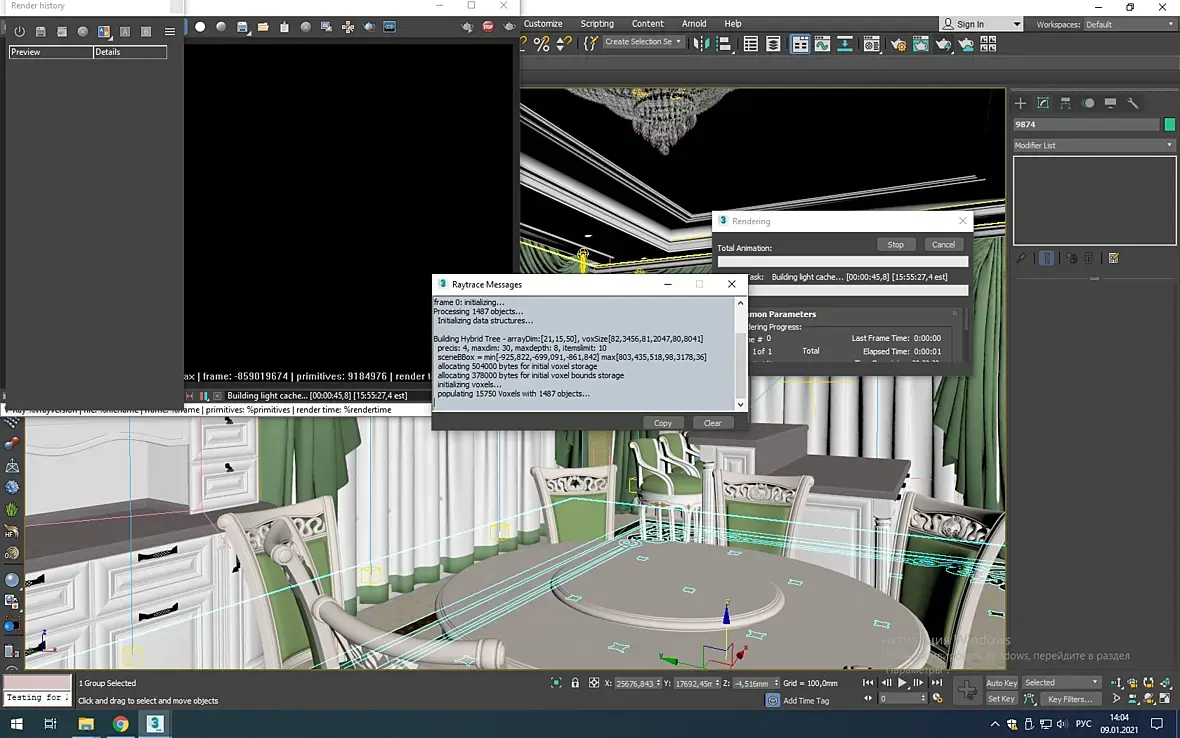Toggle the selection lock icon

point(575,683)
